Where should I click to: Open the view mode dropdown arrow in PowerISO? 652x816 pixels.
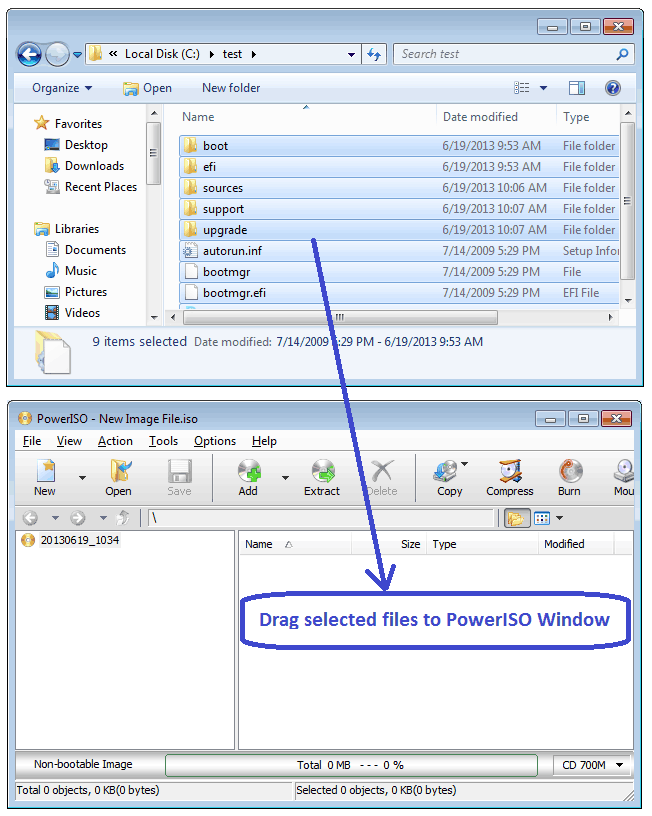[560, 518]
